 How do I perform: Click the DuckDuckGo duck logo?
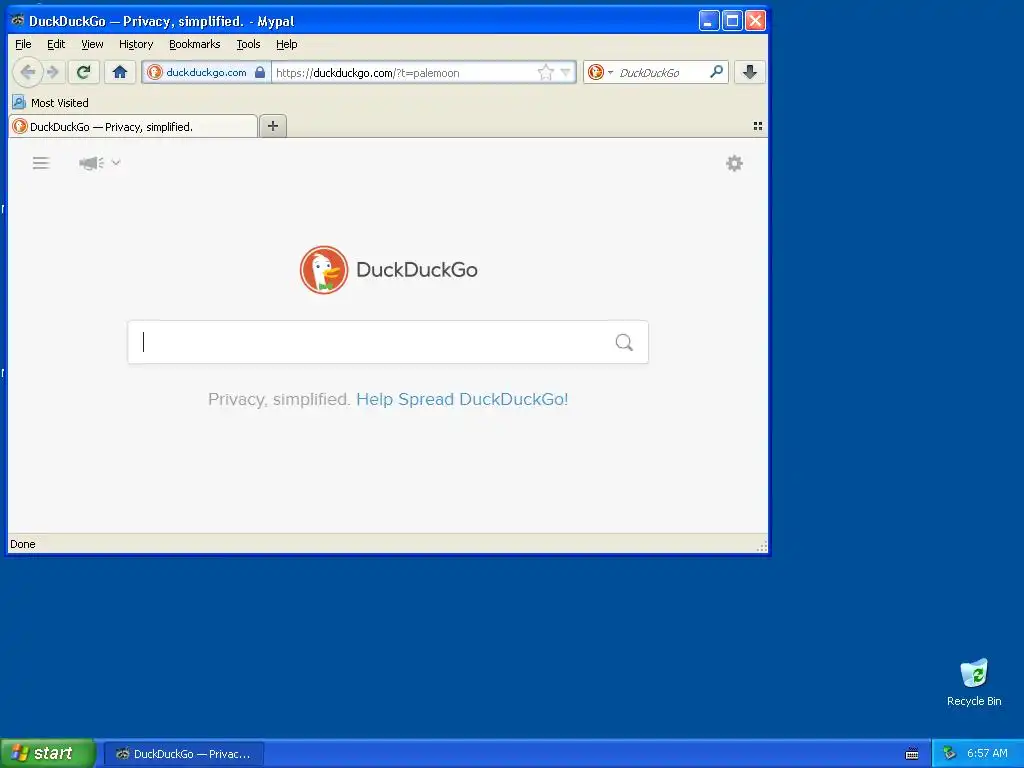click(x=324, y=270)
